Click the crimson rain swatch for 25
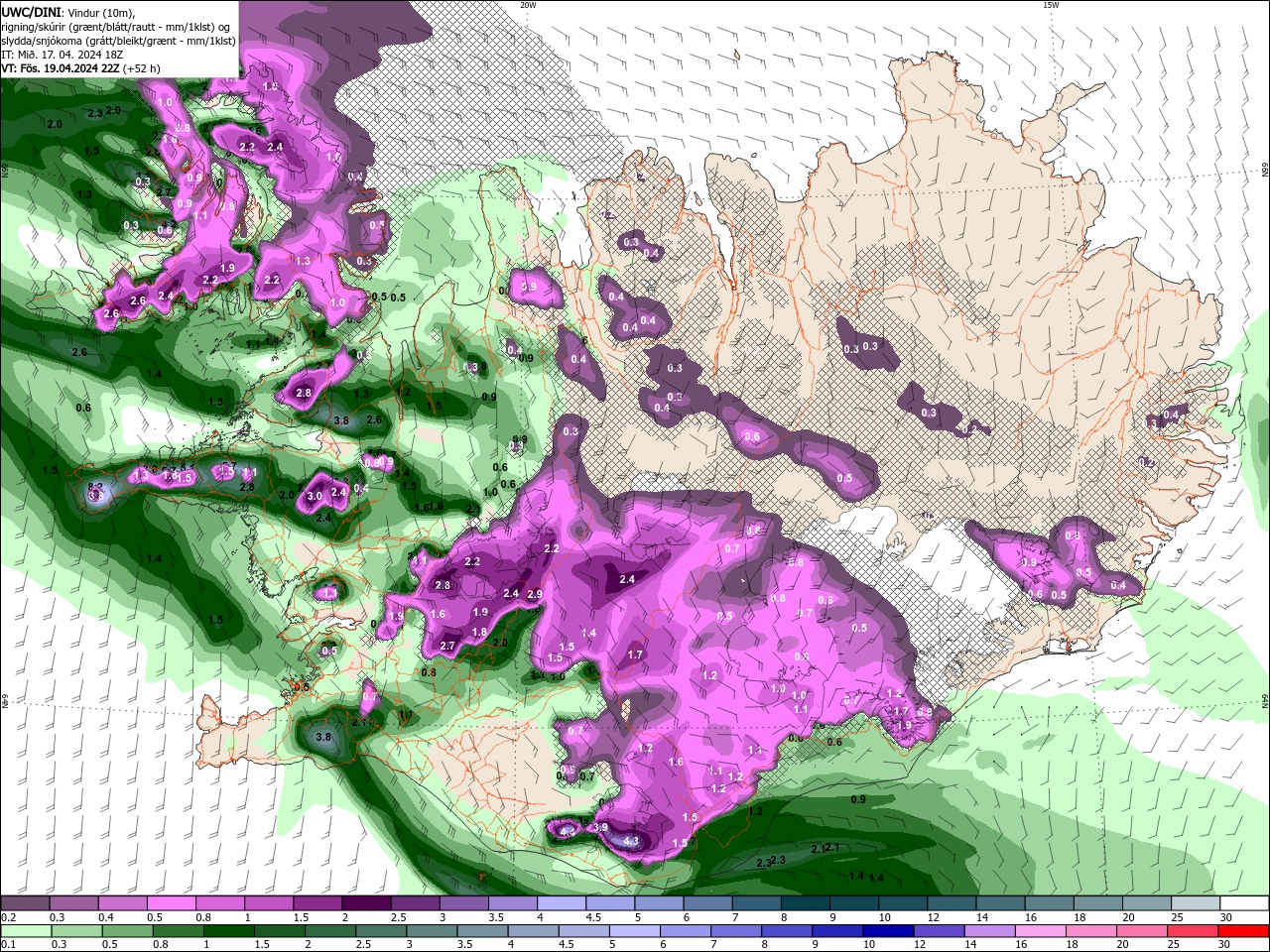This screenshot has height=952, width=1270. (x=1194, y=931)
